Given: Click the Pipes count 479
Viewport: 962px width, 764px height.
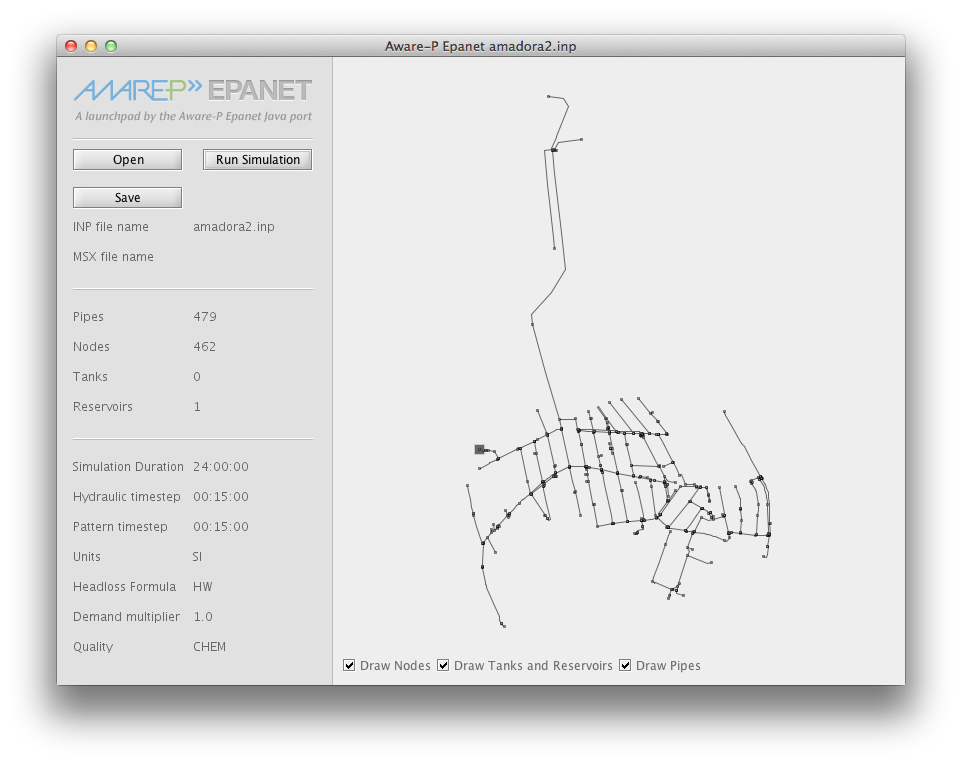Looking at the screenshot, I should coord(205,317).
